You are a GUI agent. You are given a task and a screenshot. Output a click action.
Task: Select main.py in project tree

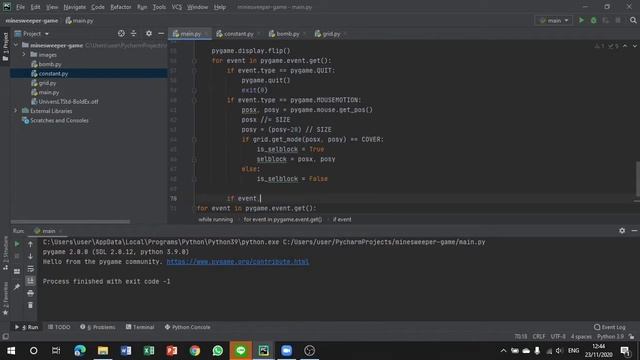(49, 92)
